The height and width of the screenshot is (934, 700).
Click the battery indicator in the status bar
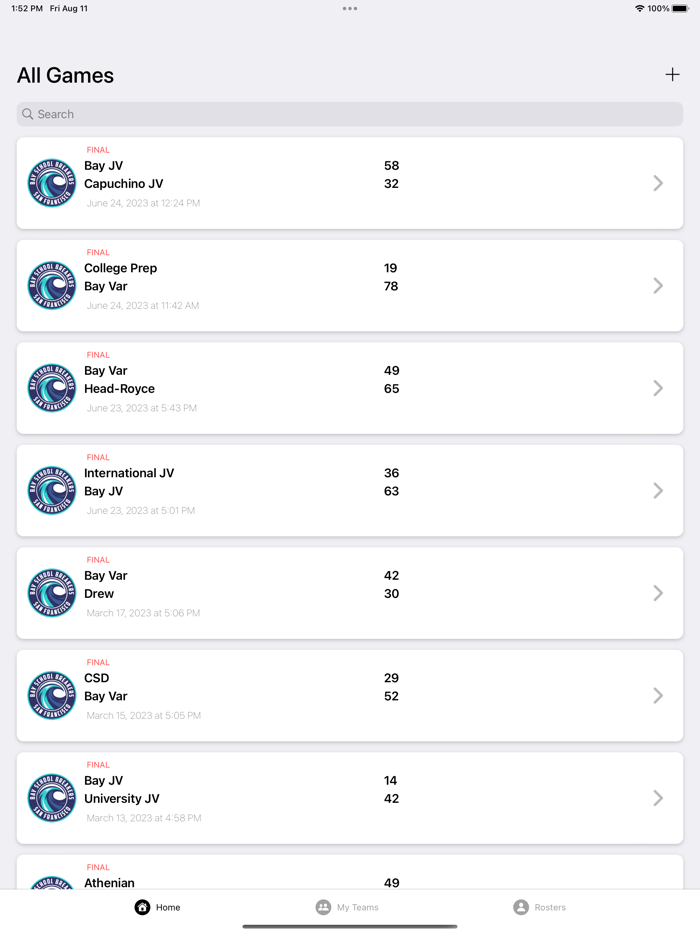pyautogui.click(x=683, y=8)
